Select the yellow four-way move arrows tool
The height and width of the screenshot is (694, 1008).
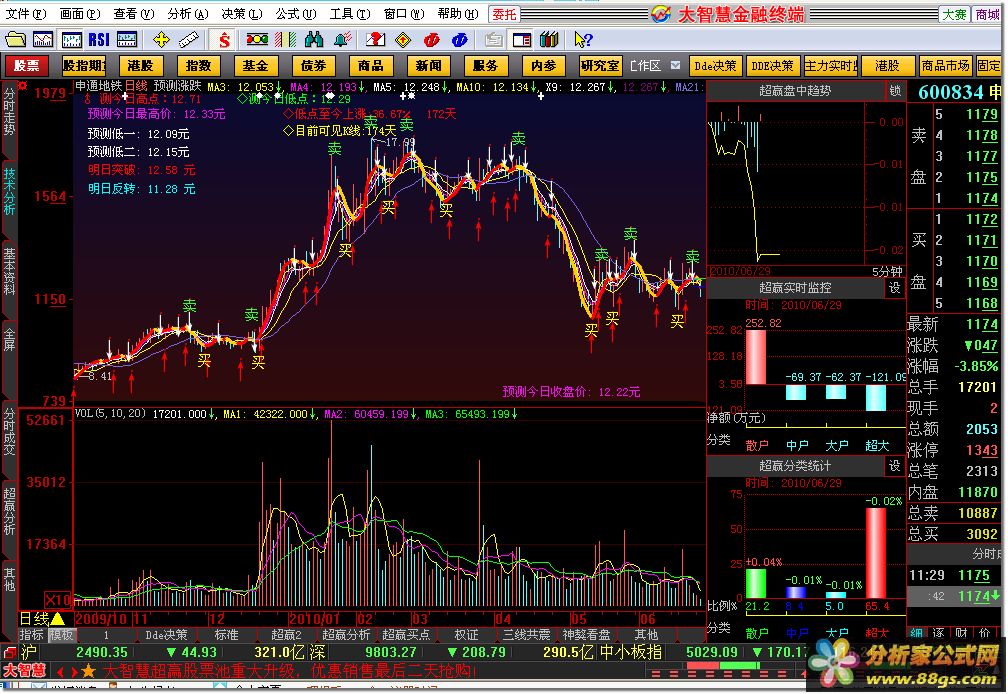click(x=161, y=40)
